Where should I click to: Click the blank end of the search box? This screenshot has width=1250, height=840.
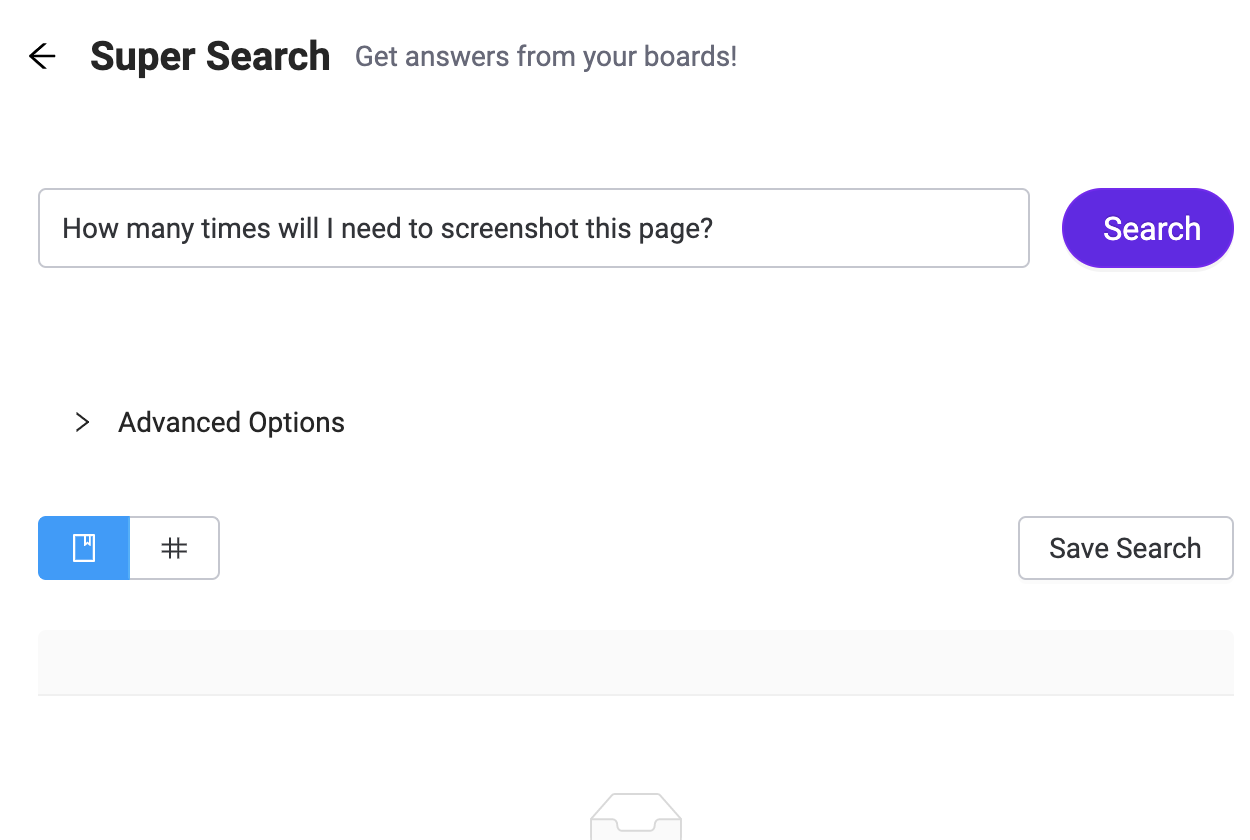coord(870,228)
